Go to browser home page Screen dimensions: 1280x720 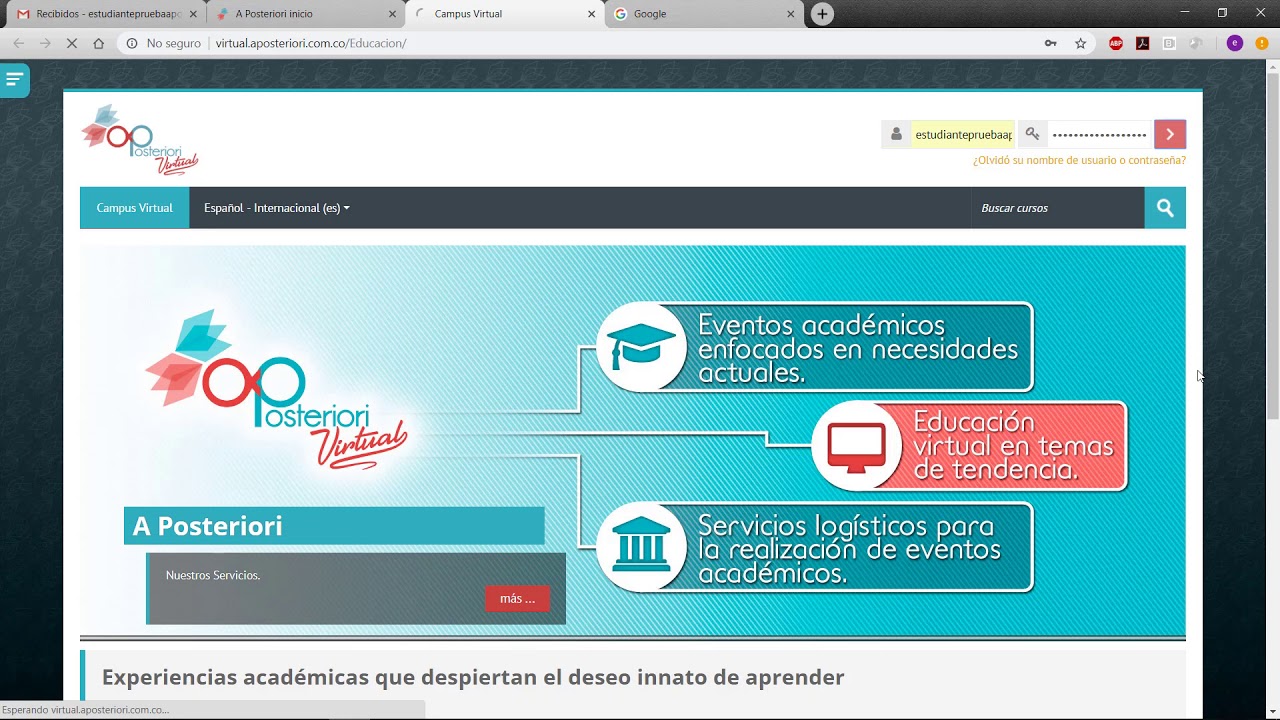98,43
